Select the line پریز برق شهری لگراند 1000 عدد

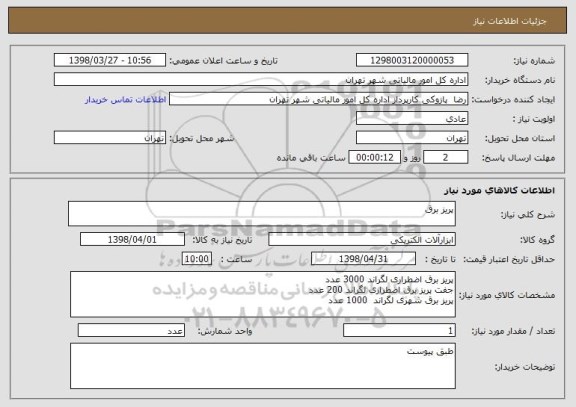[391, 300]
